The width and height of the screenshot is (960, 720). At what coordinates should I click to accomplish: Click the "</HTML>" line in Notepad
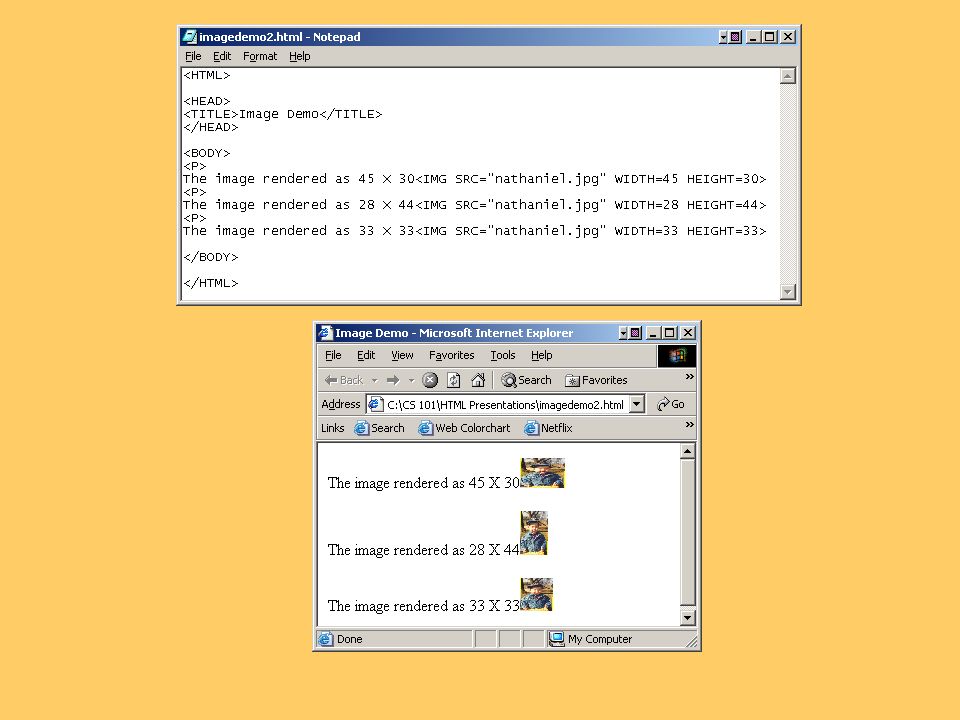pos(211,283)
